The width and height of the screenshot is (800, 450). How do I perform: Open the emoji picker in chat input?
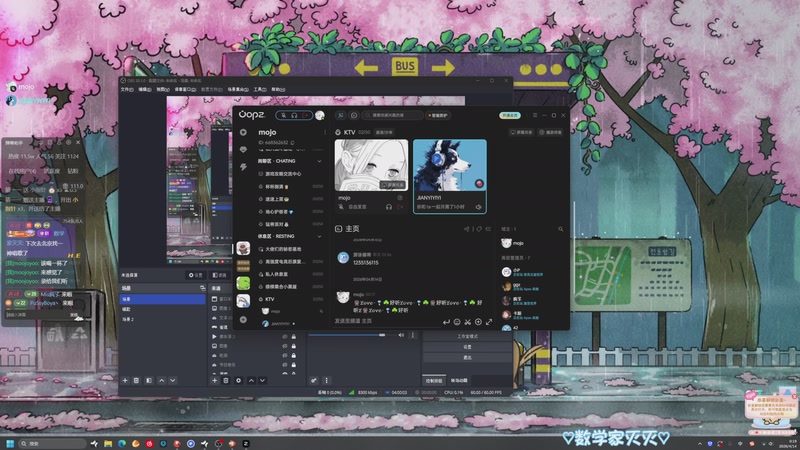click(457, 322)
